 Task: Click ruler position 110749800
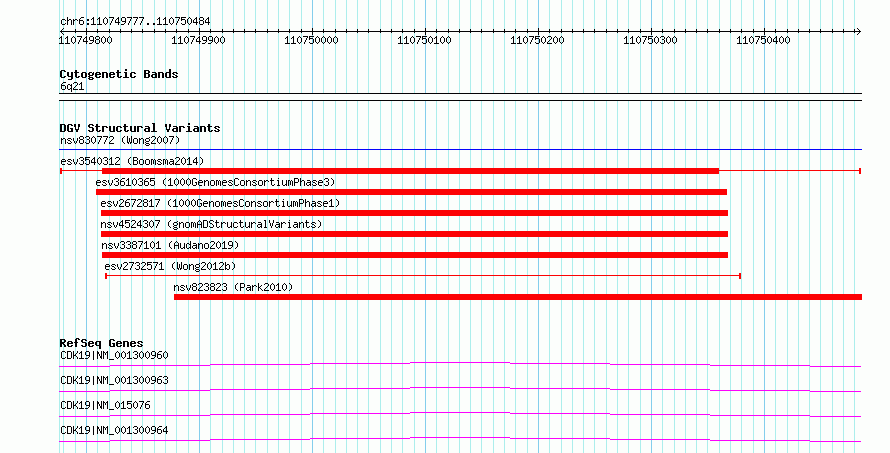pyautogui.click(x=86, y=40)
